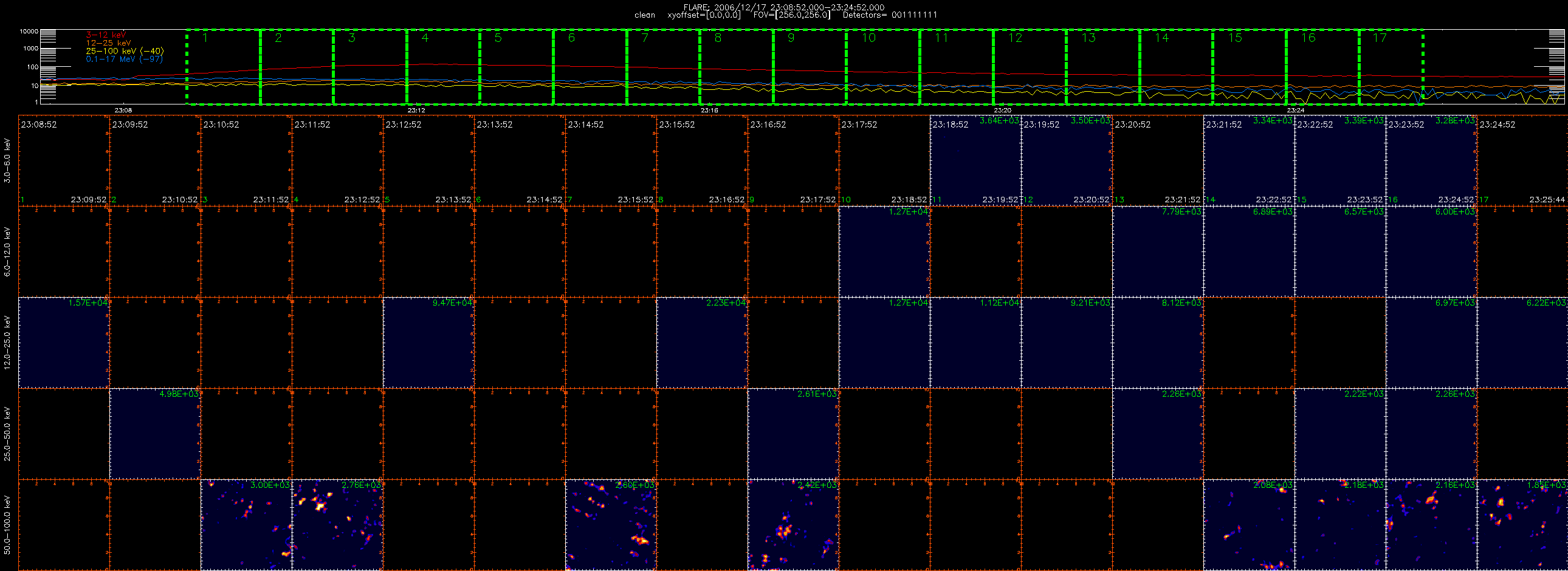The height and width of the screenshot is (571, 1568).
Task: Open 50-100 keV image with peak 2.08E+03
Action: (x=1250, y=525)
